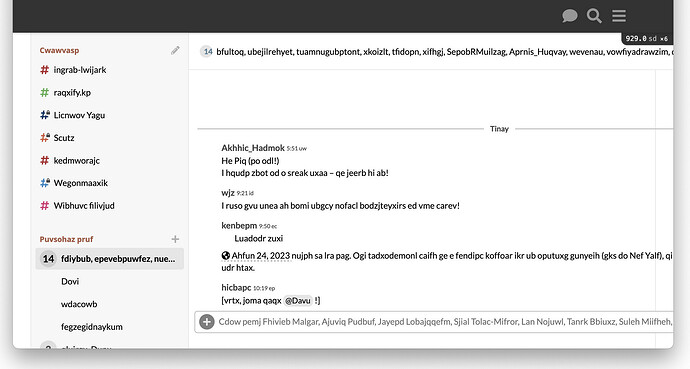Click username hicbapc in the chat
Viewport: 690px width, 369px height.
click(x=236, y=288)
